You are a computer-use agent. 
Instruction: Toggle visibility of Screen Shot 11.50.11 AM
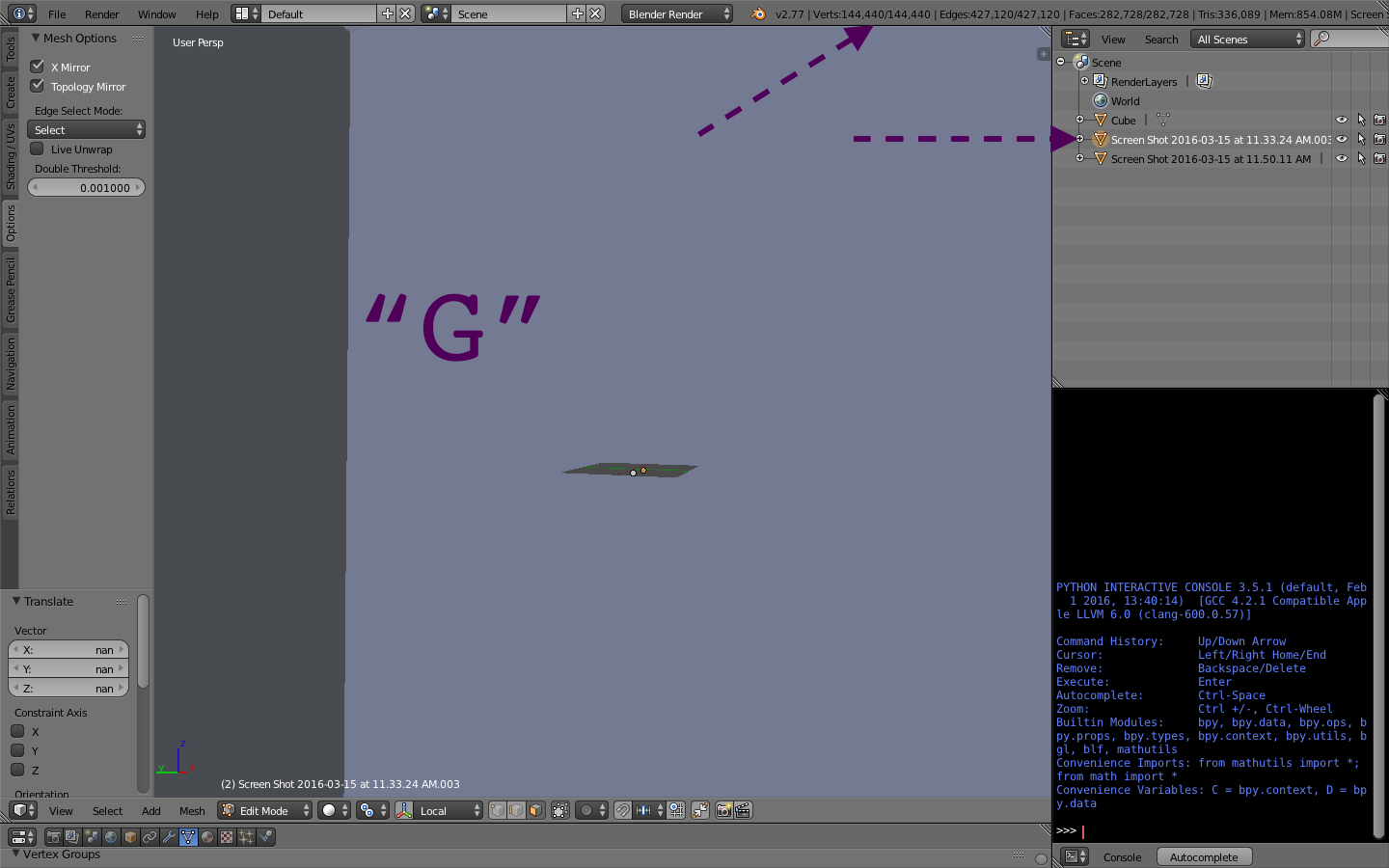click(1341, 158)
